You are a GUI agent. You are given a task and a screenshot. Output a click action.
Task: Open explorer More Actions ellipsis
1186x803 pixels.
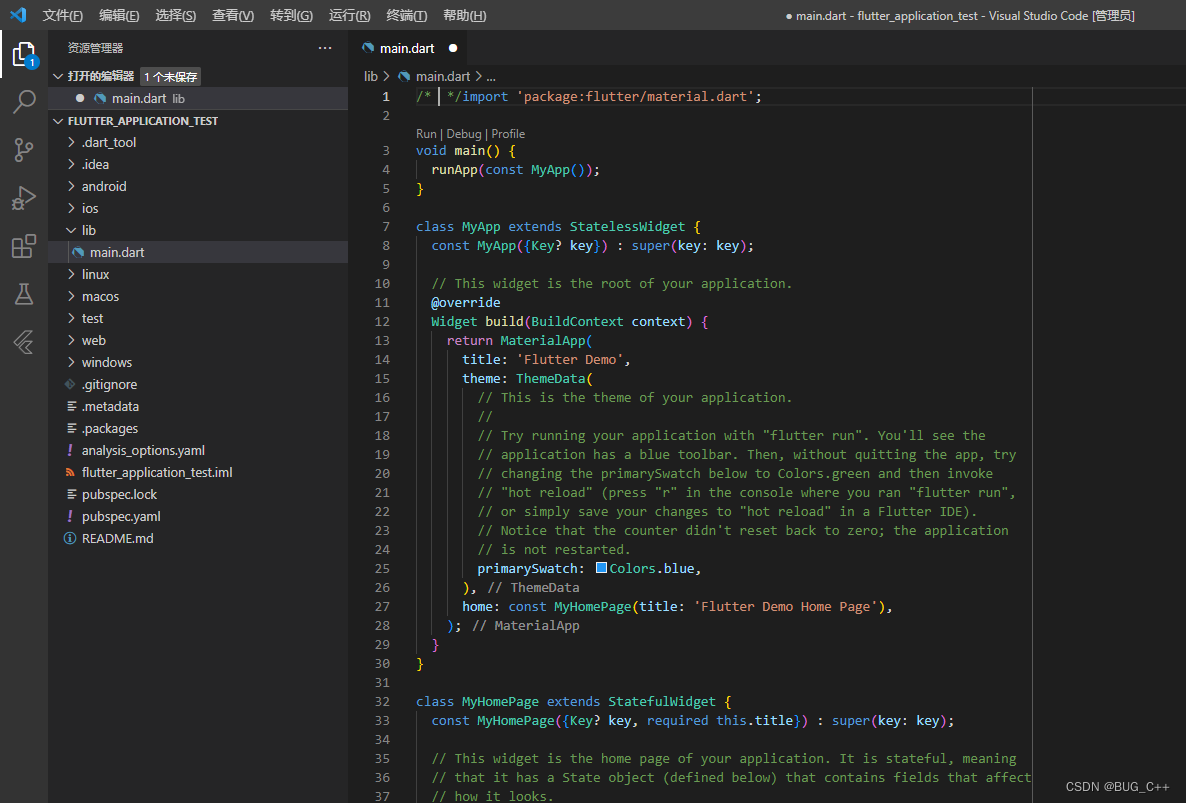325,48
